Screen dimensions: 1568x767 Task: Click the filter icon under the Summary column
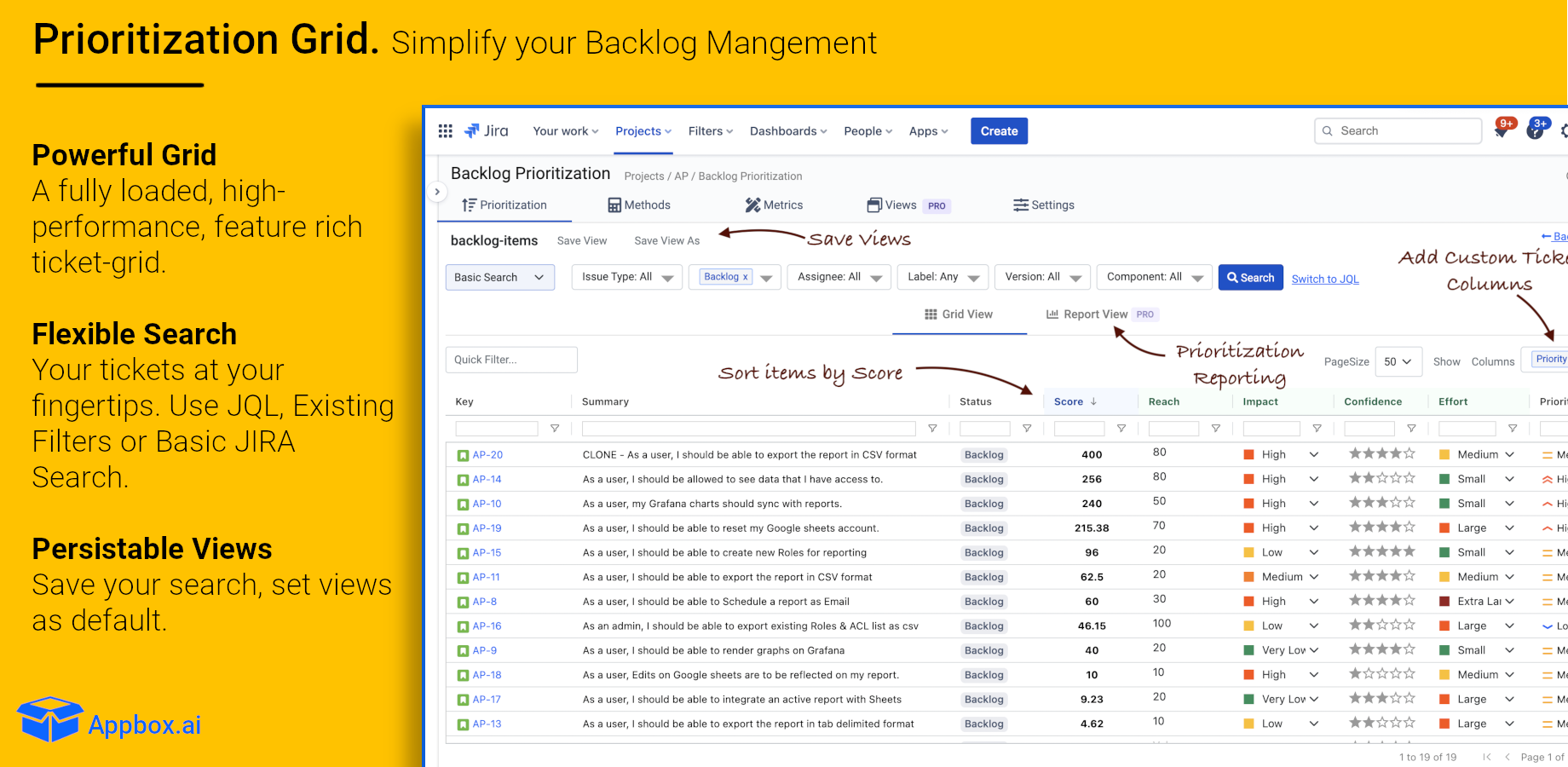point(932,429)
